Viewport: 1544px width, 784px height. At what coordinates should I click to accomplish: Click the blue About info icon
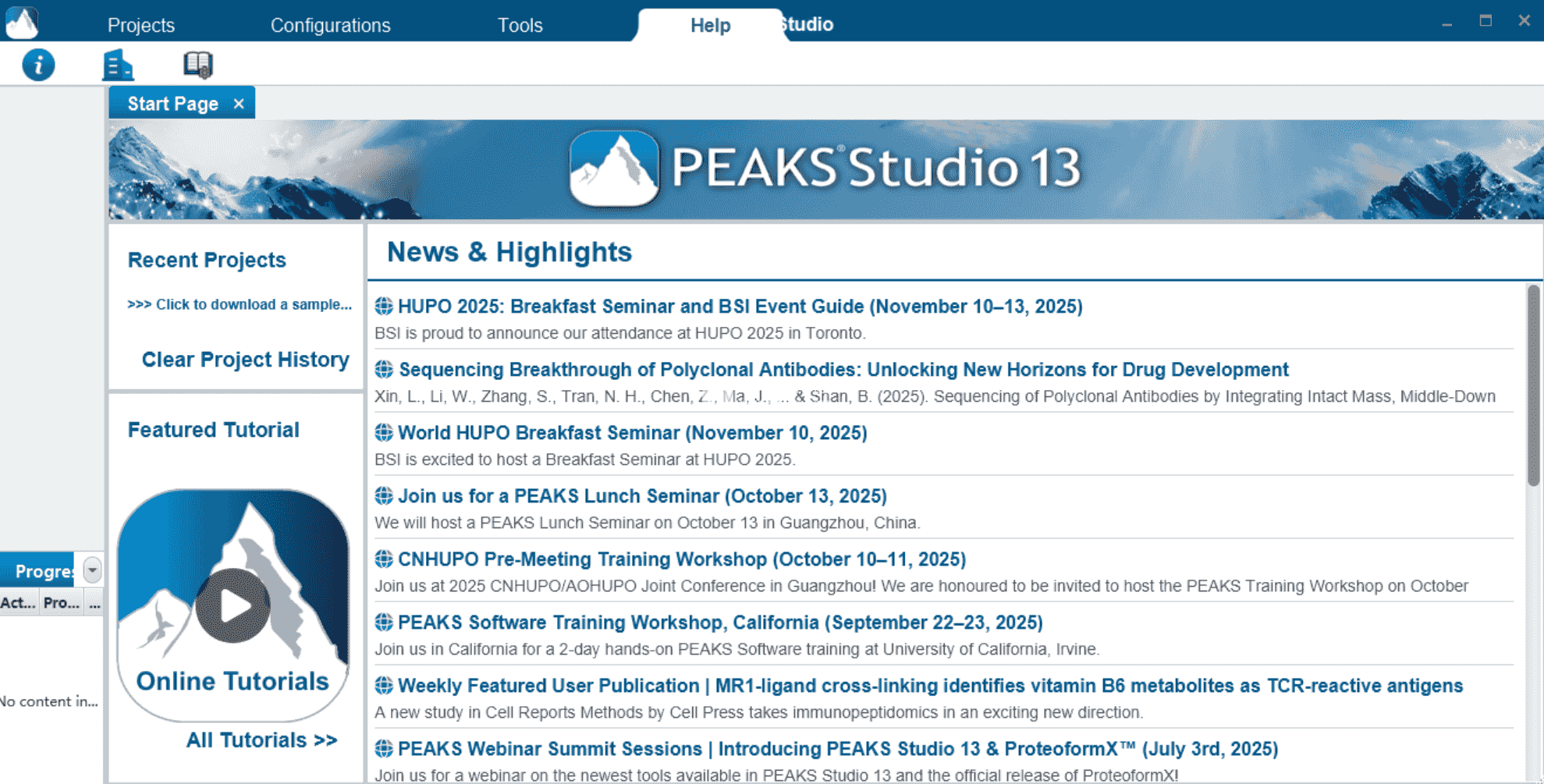click(38, 65)
